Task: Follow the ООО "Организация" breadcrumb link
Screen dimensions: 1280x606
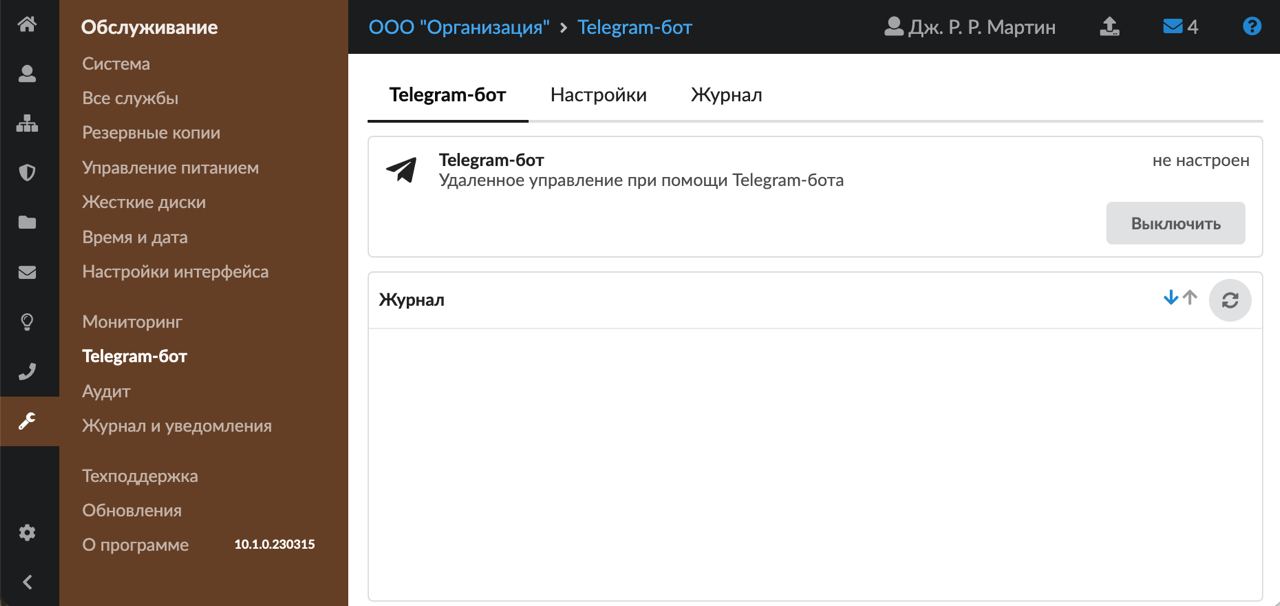Action: 459,27
